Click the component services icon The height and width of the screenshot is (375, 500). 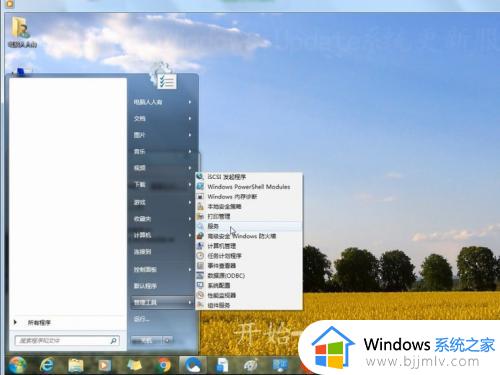tap(200, 305)
